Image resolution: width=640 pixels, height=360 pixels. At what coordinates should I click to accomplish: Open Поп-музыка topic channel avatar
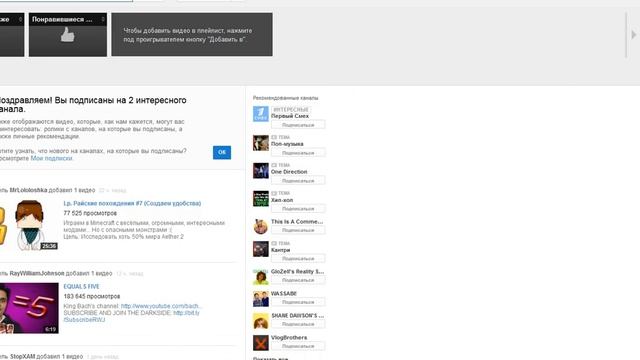(260, 143)
